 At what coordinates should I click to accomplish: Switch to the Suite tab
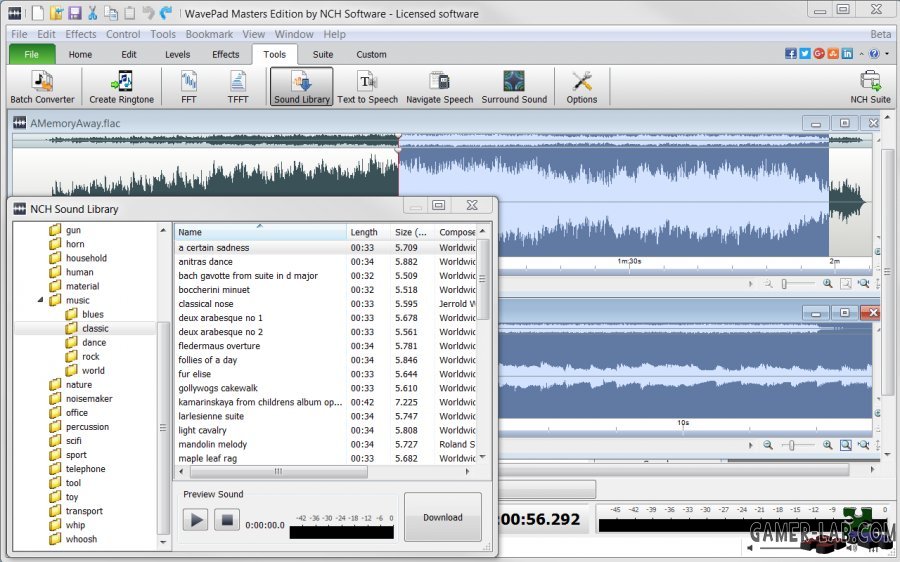[323, 55]
